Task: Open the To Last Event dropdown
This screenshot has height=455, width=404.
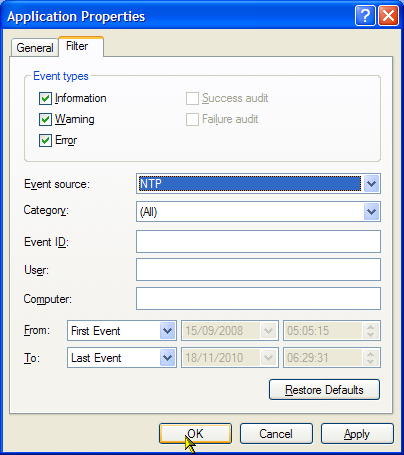Action: point(167,358)
